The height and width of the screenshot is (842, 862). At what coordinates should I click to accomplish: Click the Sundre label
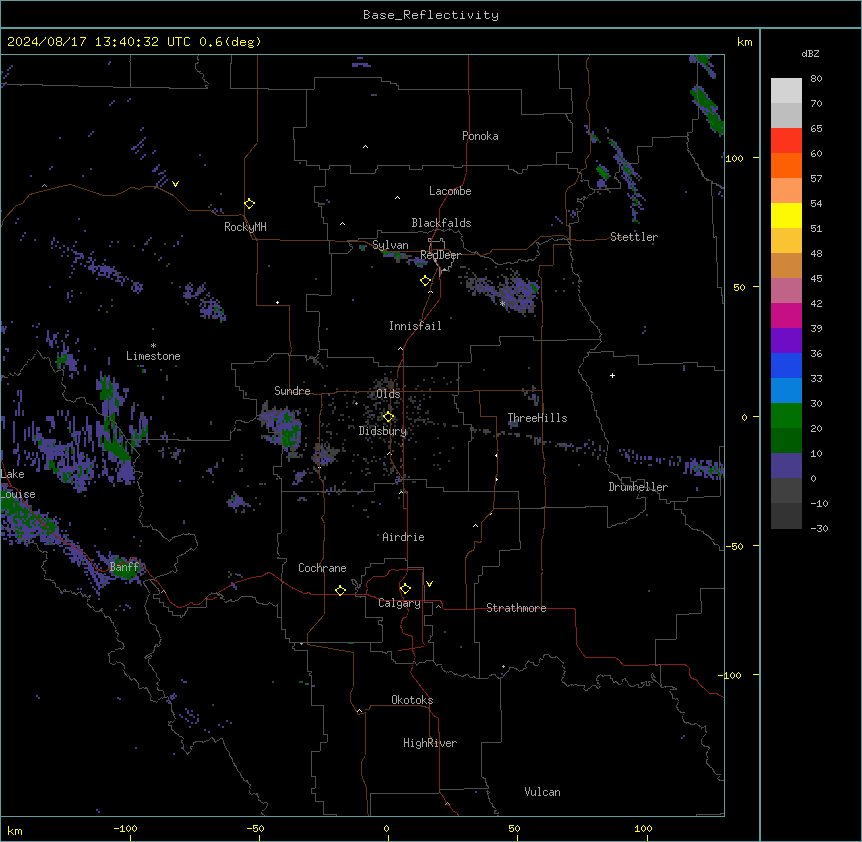pyautogui.click(x=292, y=391)
